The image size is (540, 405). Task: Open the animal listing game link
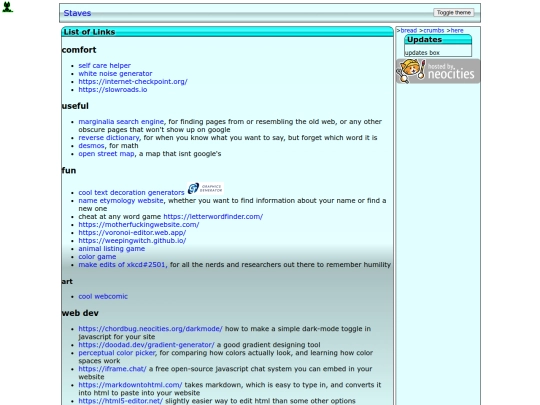[x=112, y=249]
